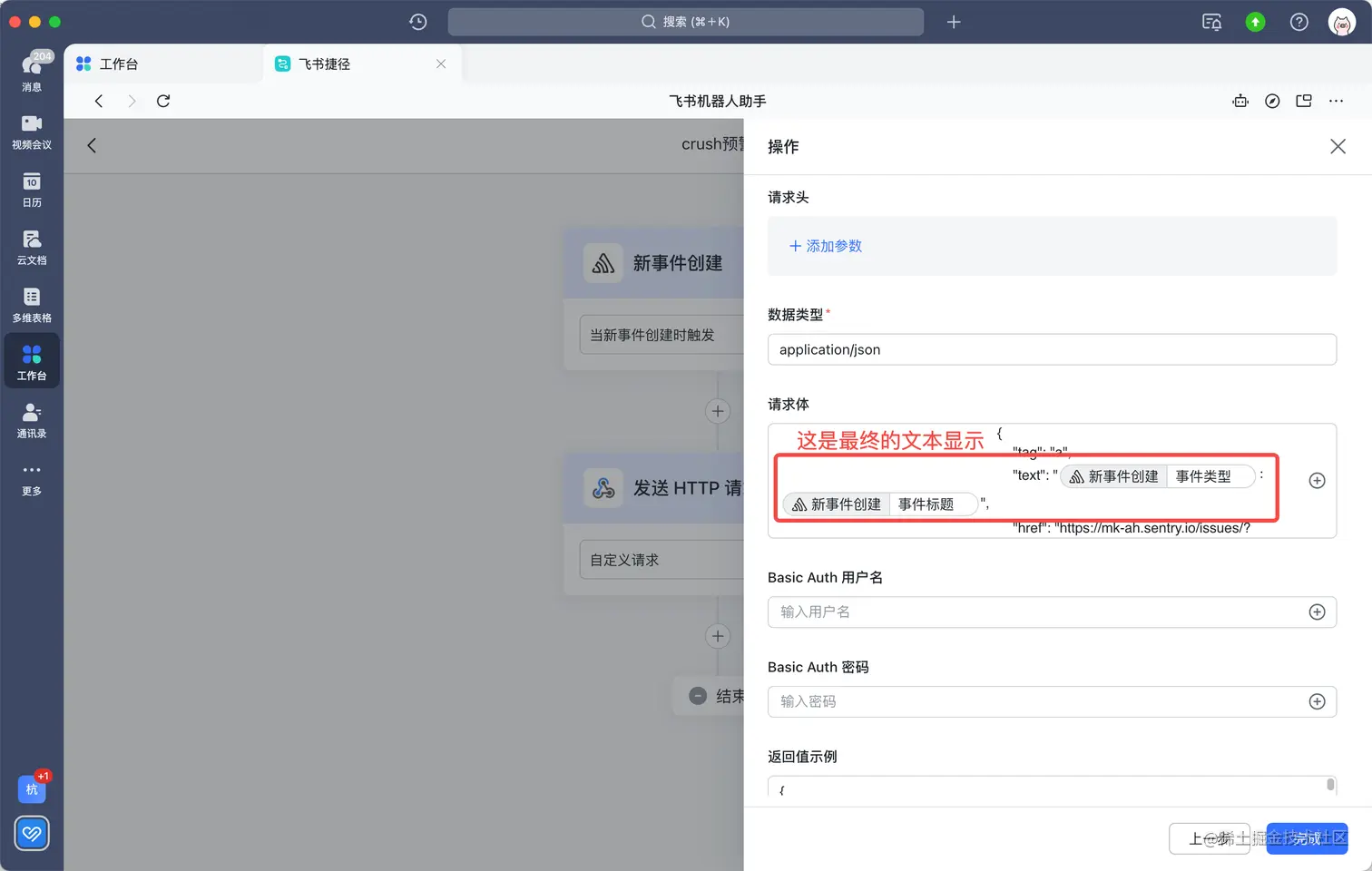The height and width of the screenshot is (871, 1372).
Task: Add step plus below HTTP node
Action: (x=718, y=636)
